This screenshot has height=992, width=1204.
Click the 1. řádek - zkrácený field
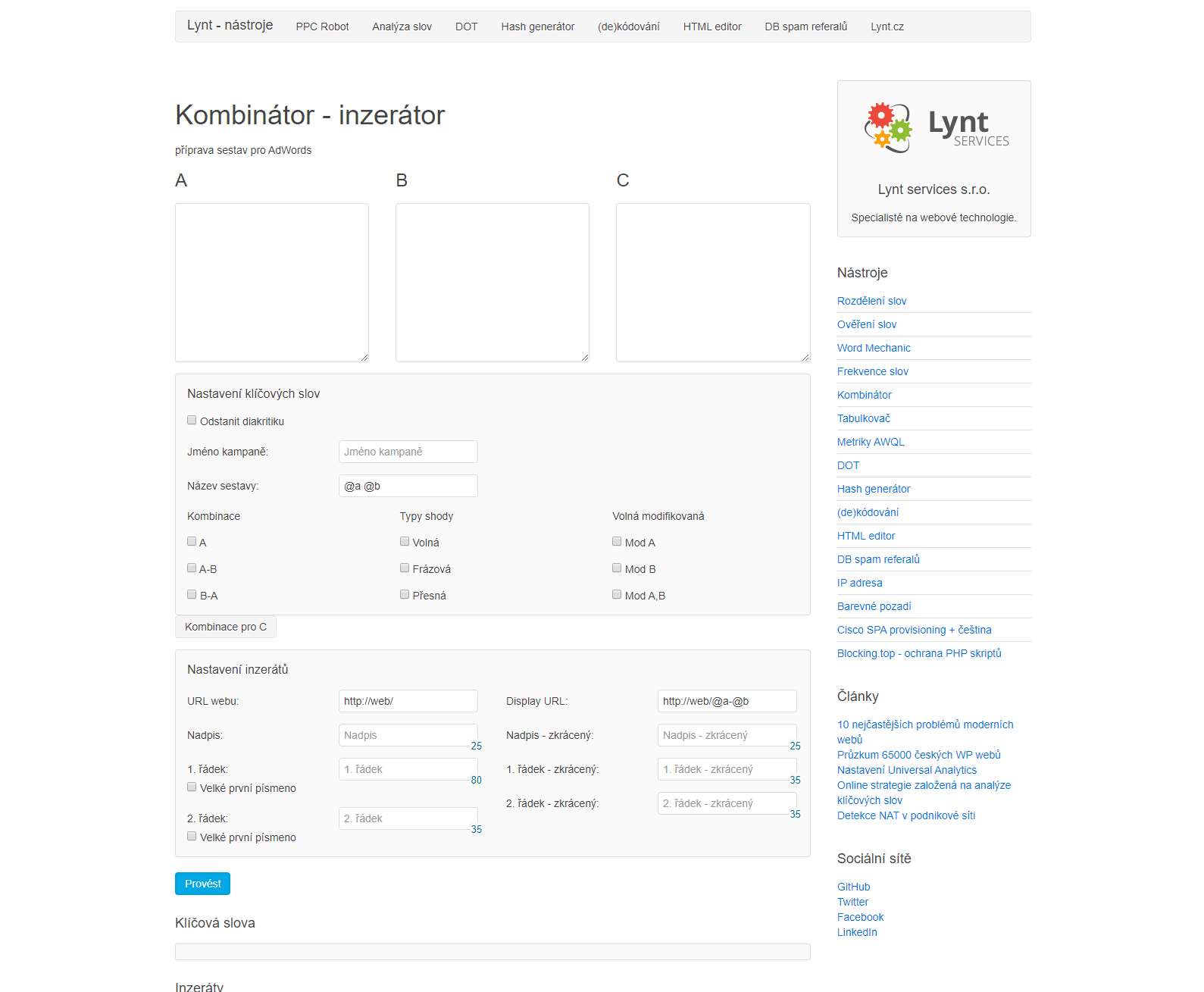(727, 769)
